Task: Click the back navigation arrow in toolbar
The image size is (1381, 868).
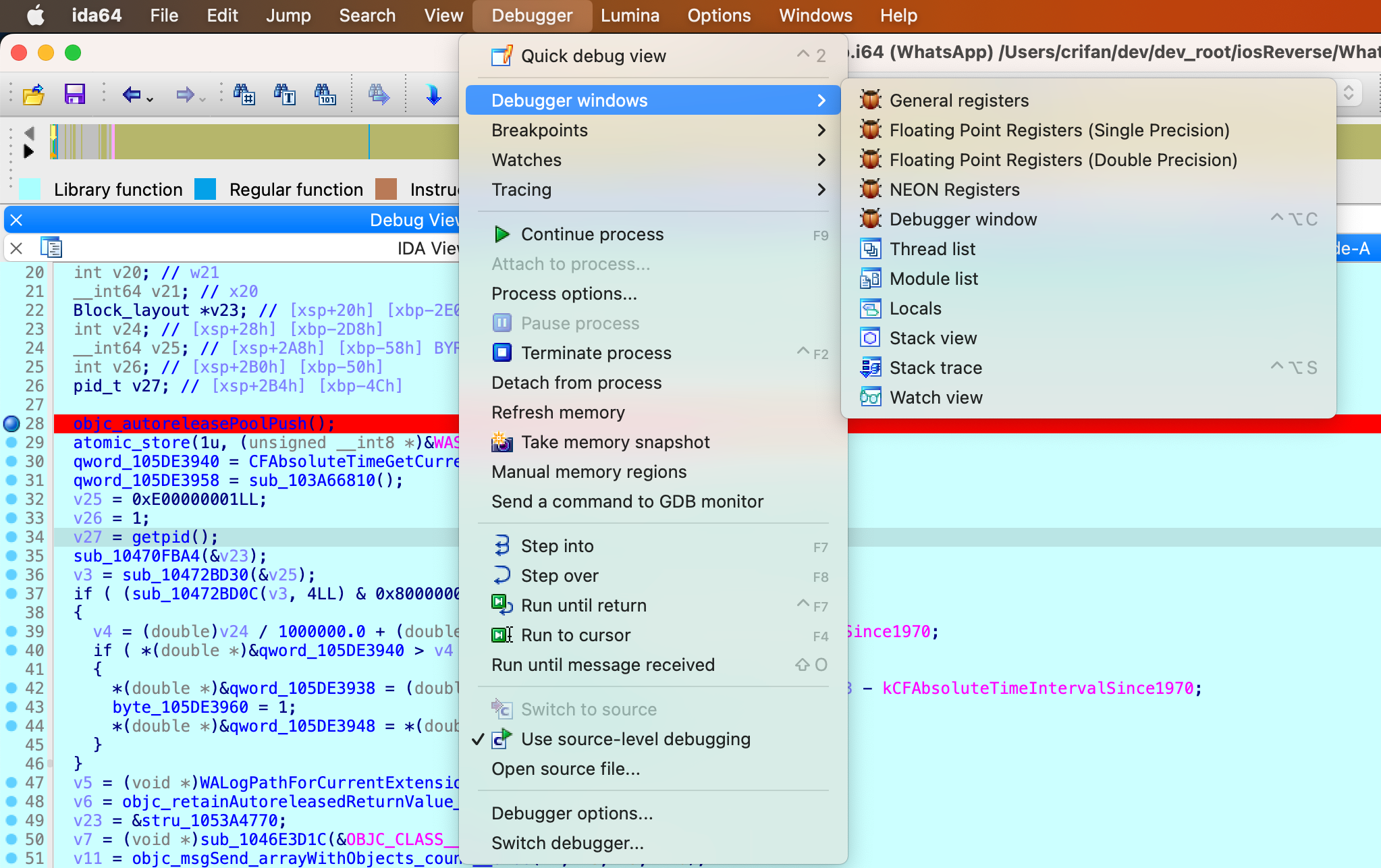Action: click(132, 94)
